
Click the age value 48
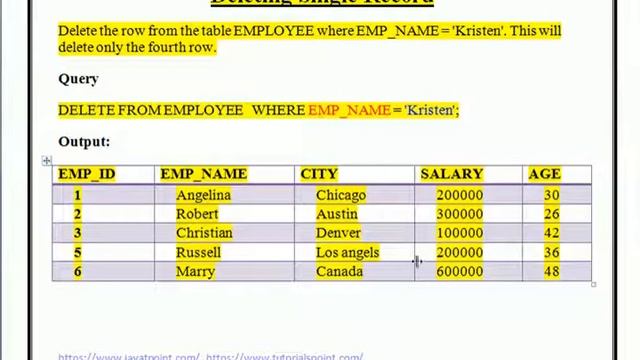552,271
